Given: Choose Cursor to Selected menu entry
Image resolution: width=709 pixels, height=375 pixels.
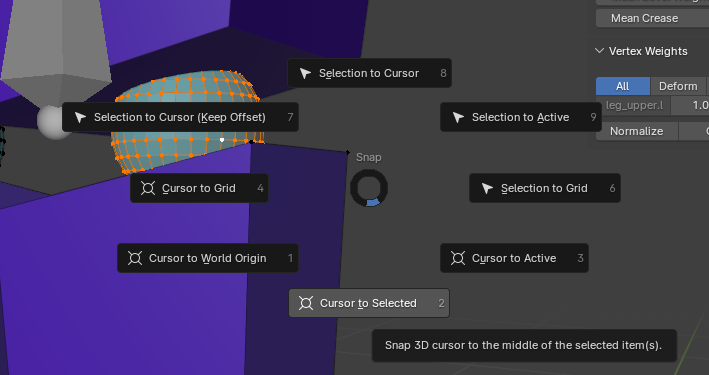Looking at the screenshot, I should [369, 303].
